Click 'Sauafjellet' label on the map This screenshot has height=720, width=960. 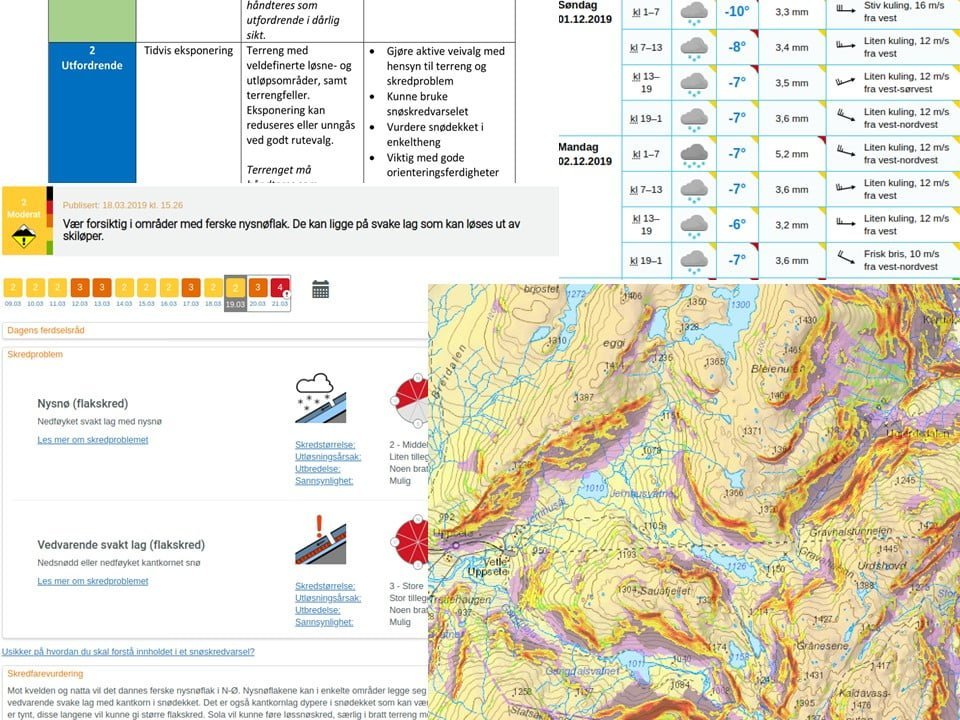point(665,591)
